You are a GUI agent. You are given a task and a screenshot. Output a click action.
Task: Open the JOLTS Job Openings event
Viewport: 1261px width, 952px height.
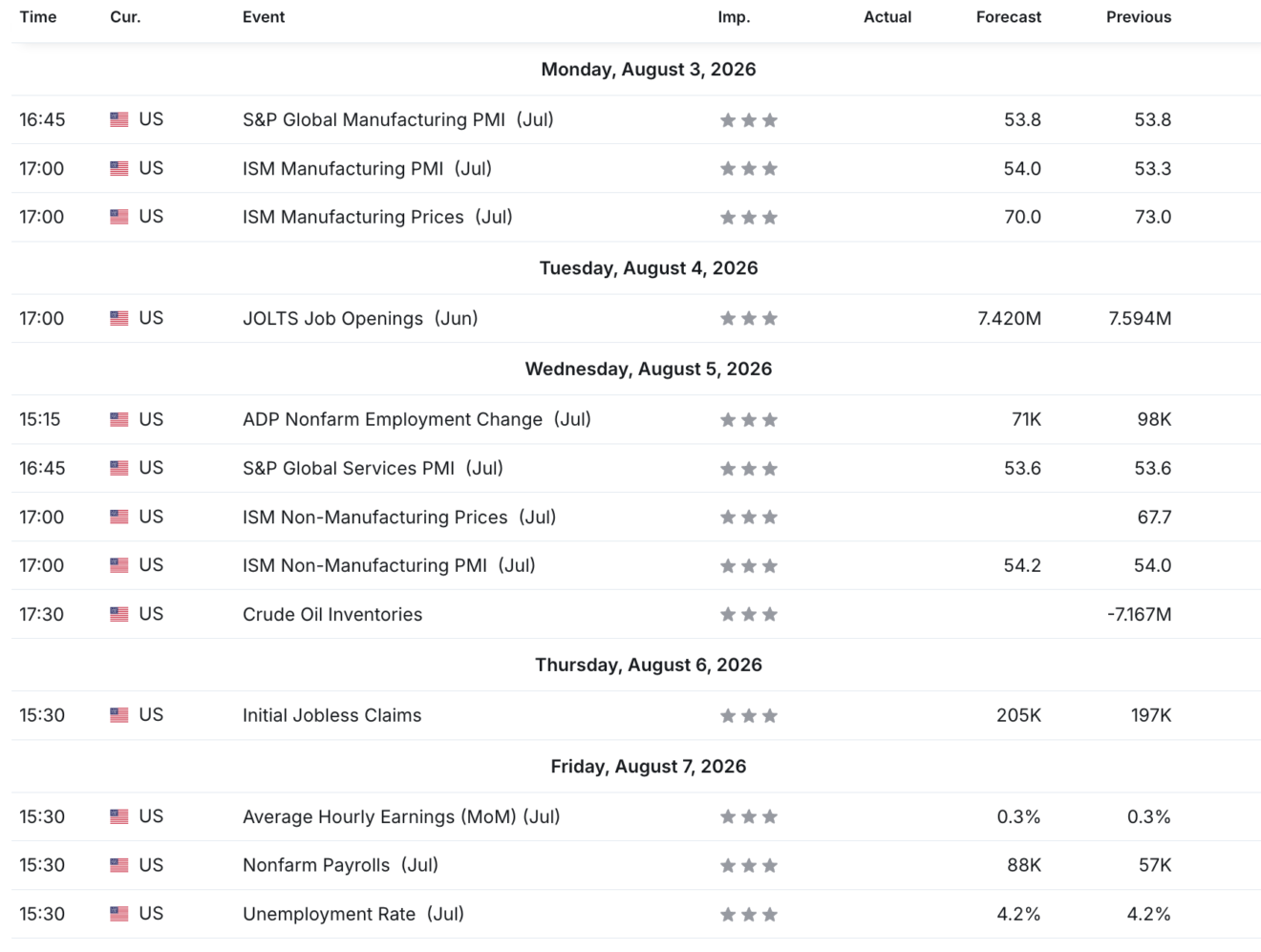pos(360,318)
